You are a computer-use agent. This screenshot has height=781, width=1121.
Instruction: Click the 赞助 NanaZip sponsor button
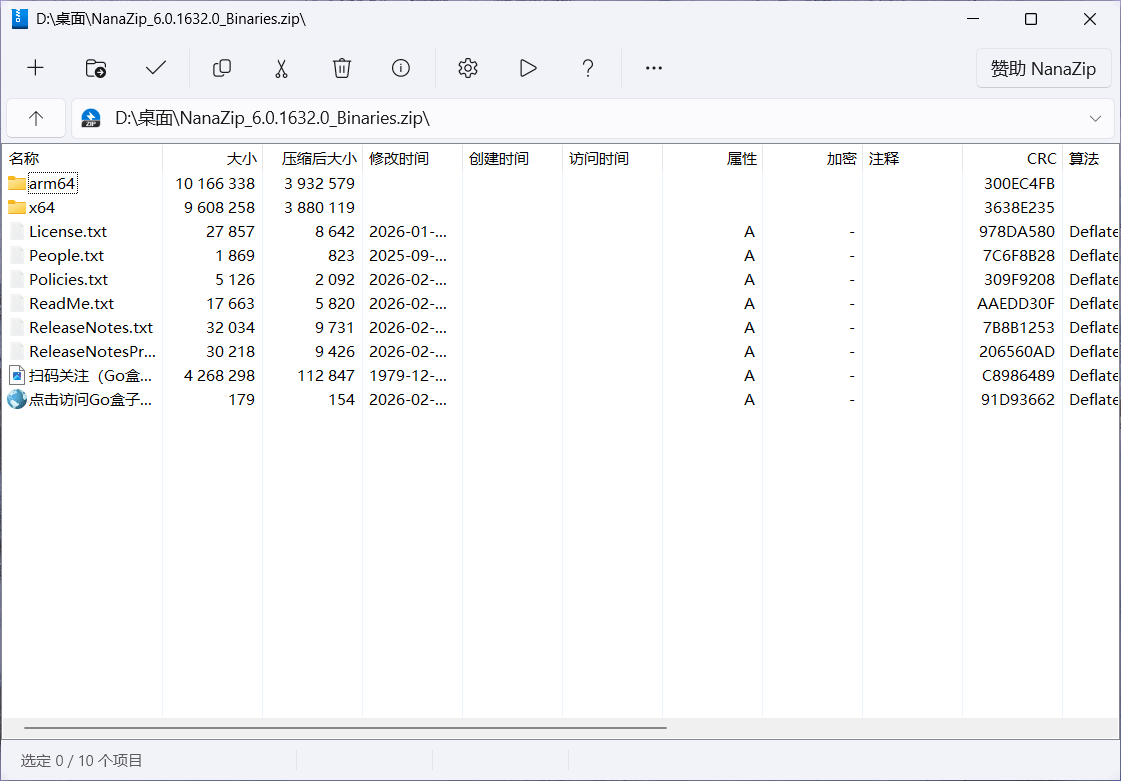pos(1043,69)
